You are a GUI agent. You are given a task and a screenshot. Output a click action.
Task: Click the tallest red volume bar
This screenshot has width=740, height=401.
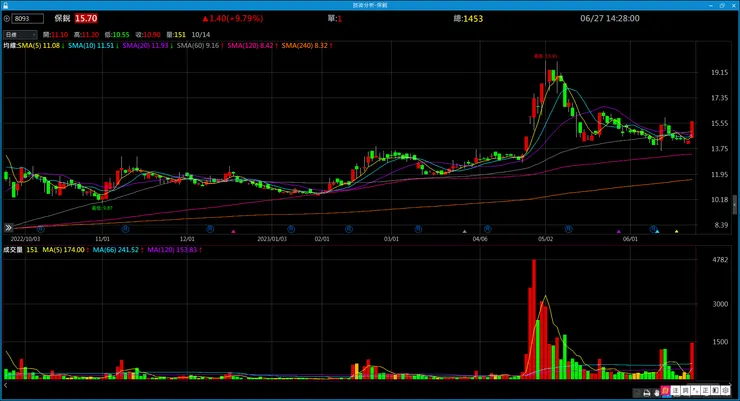[x=534, y=319]
